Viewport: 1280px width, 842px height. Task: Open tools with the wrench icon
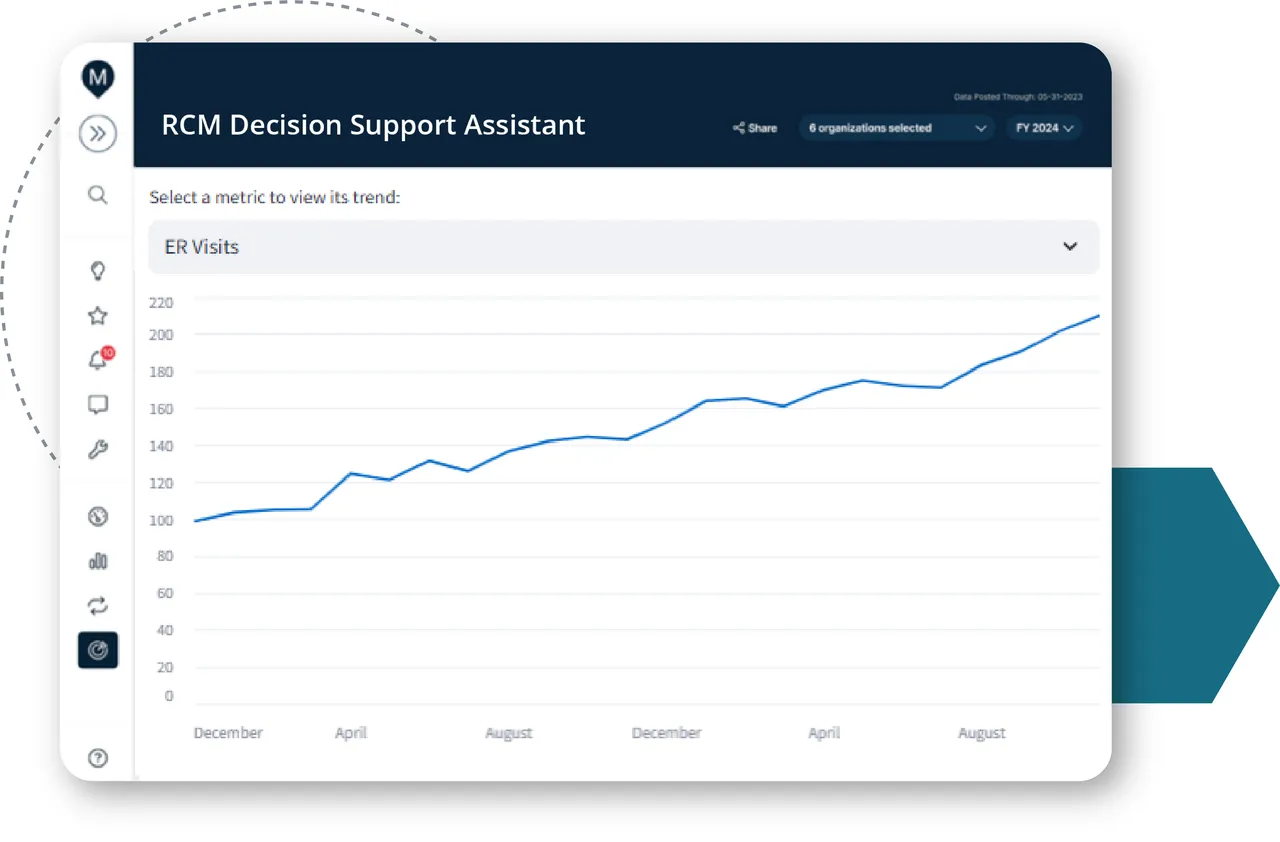98,450
